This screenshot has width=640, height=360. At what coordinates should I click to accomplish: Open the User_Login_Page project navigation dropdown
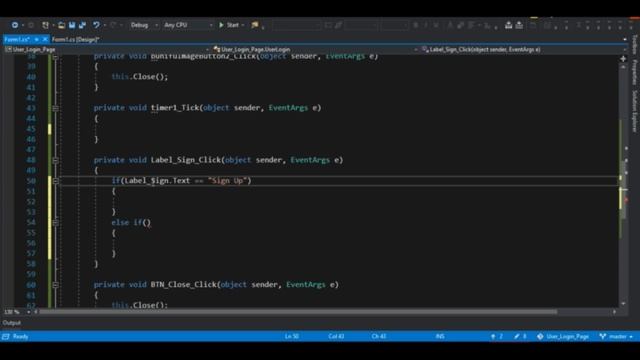click(x=107, y=49)
